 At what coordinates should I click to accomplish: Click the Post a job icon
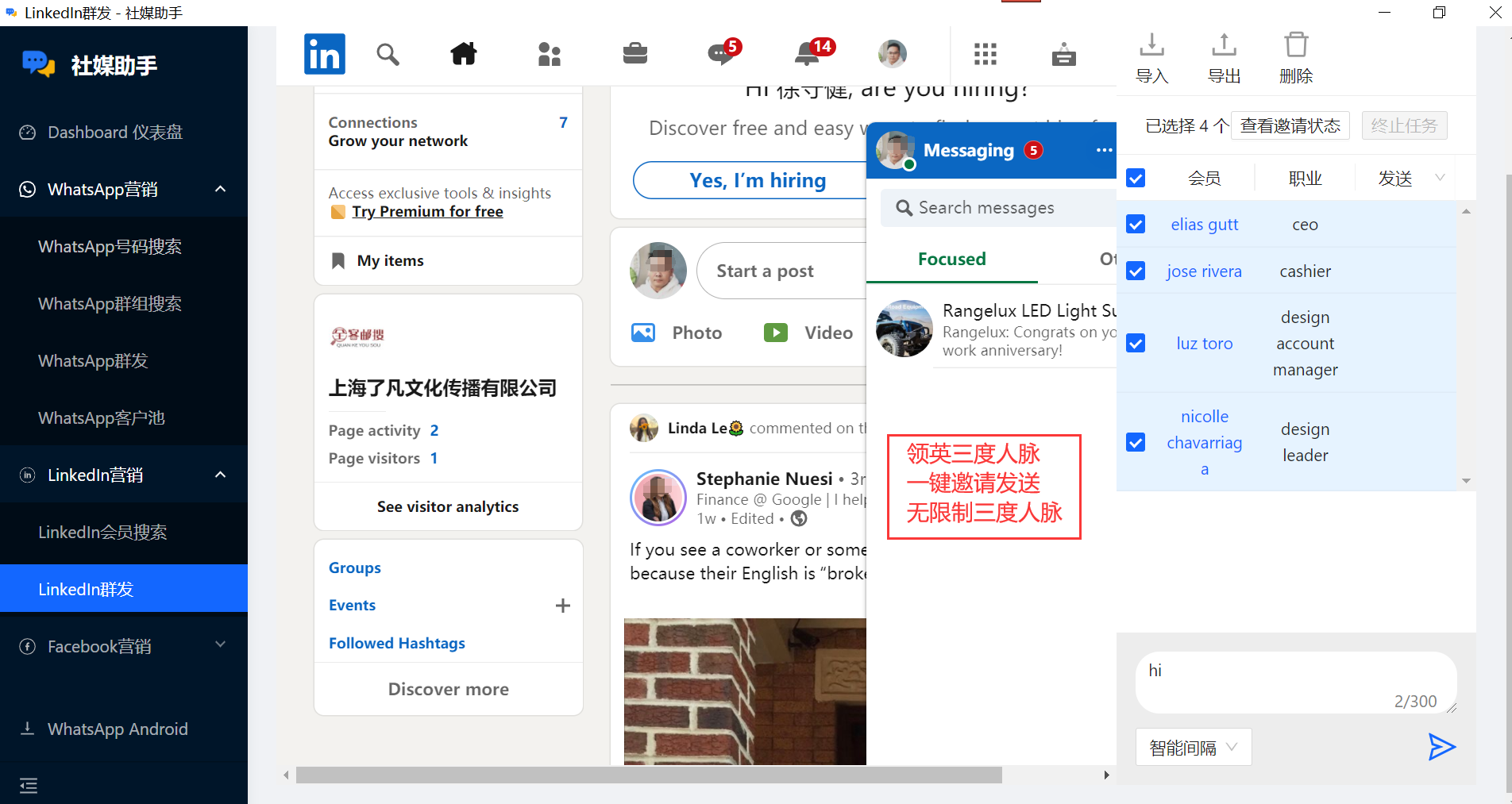click(1064, 54)
